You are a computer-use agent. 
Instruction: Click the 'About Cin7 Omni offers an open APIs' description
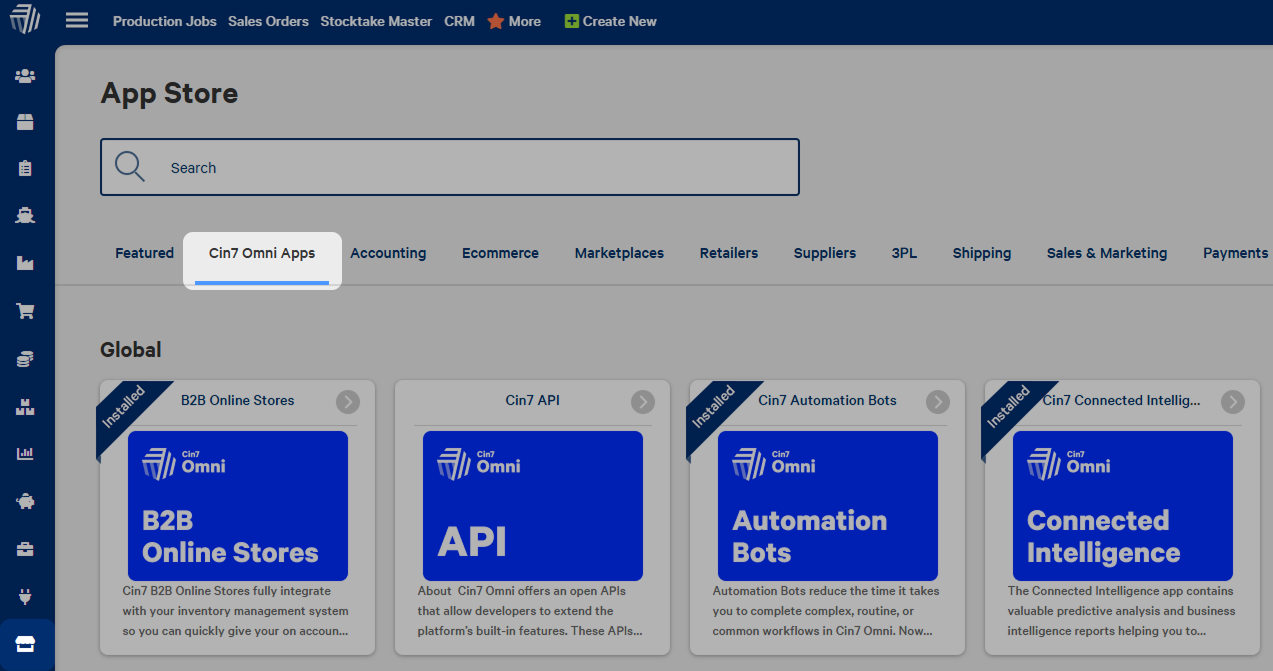(530, 611)
